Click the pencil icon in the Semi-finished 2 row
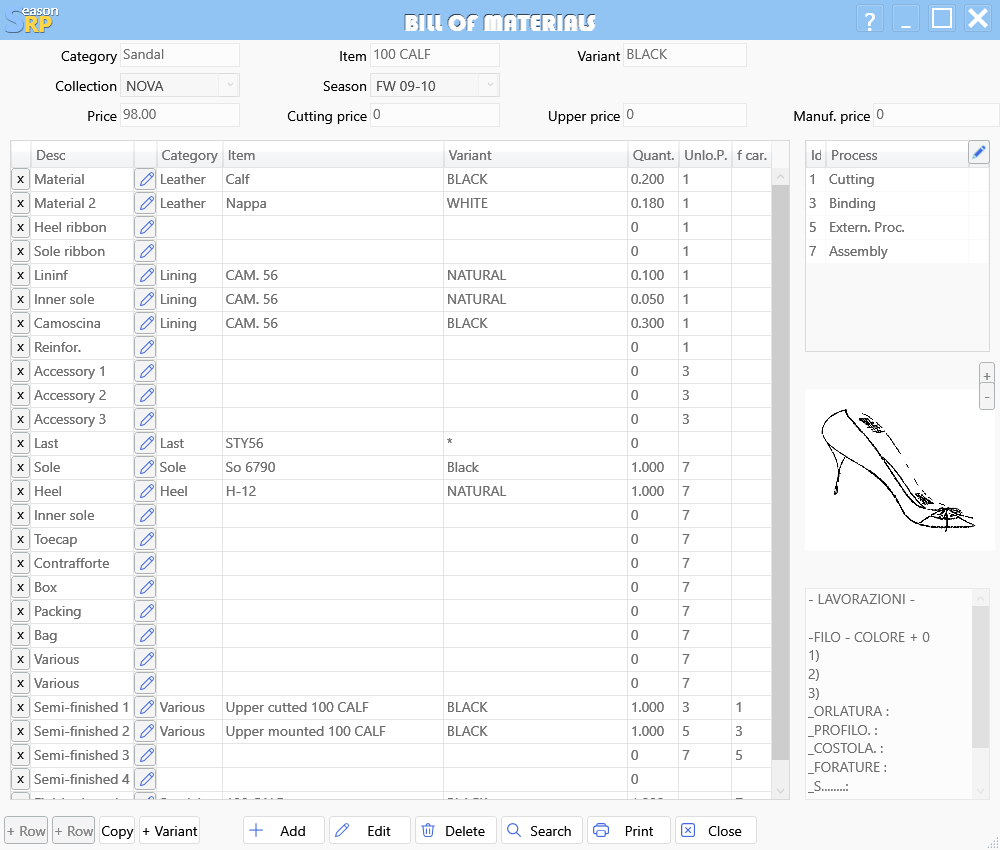The height and width of the screenshot is (850, 1000). pos(146,731)
